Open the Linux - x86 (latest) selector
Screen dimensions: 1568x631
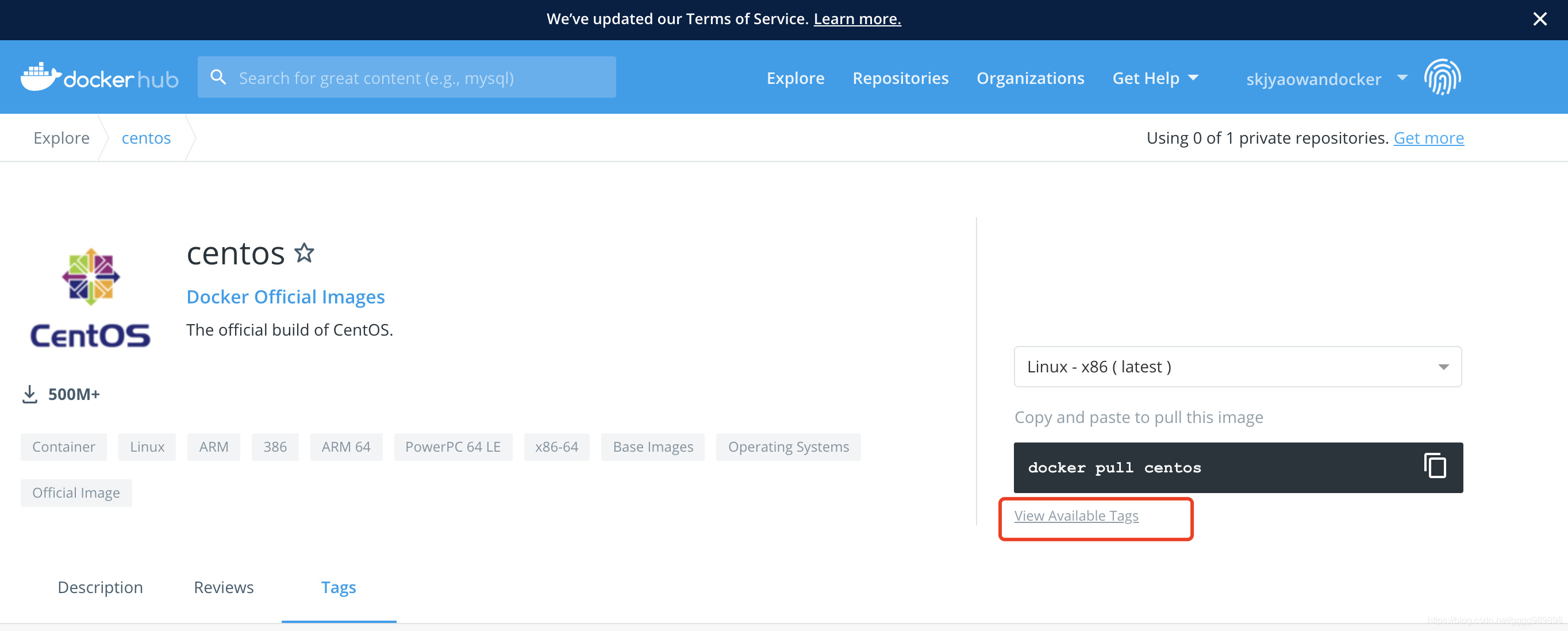click(1238, 366)
